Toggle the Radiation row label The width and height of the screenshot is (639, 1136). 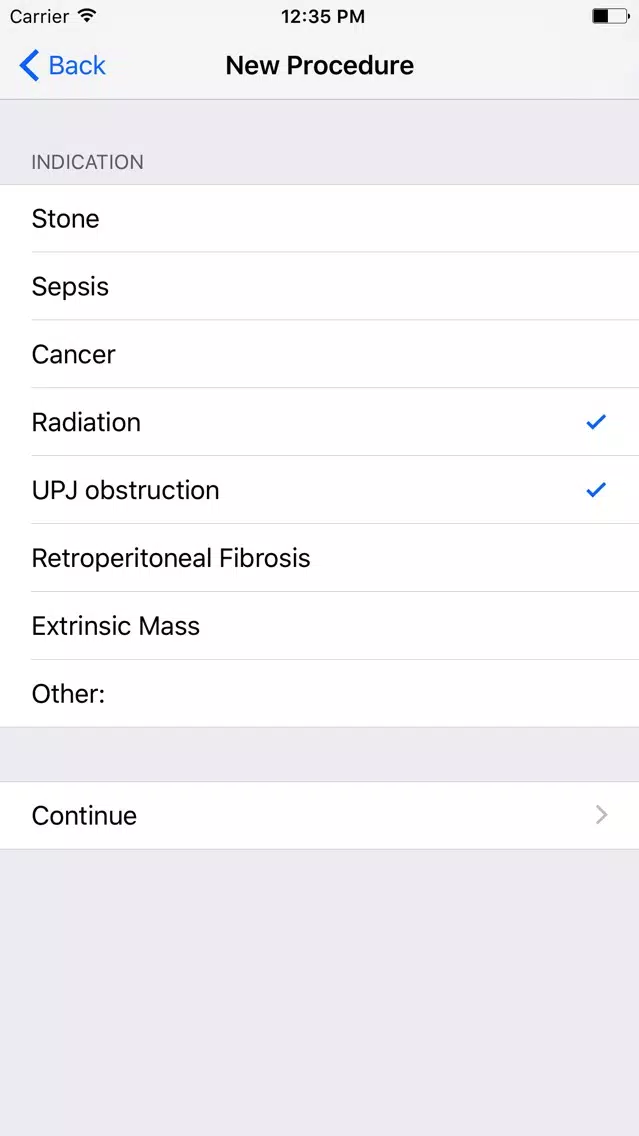pos(86,422)
